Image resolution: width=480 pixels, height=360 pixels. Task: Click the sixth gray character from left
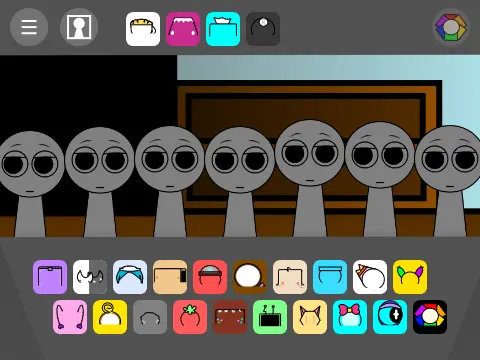click(380, 179)
